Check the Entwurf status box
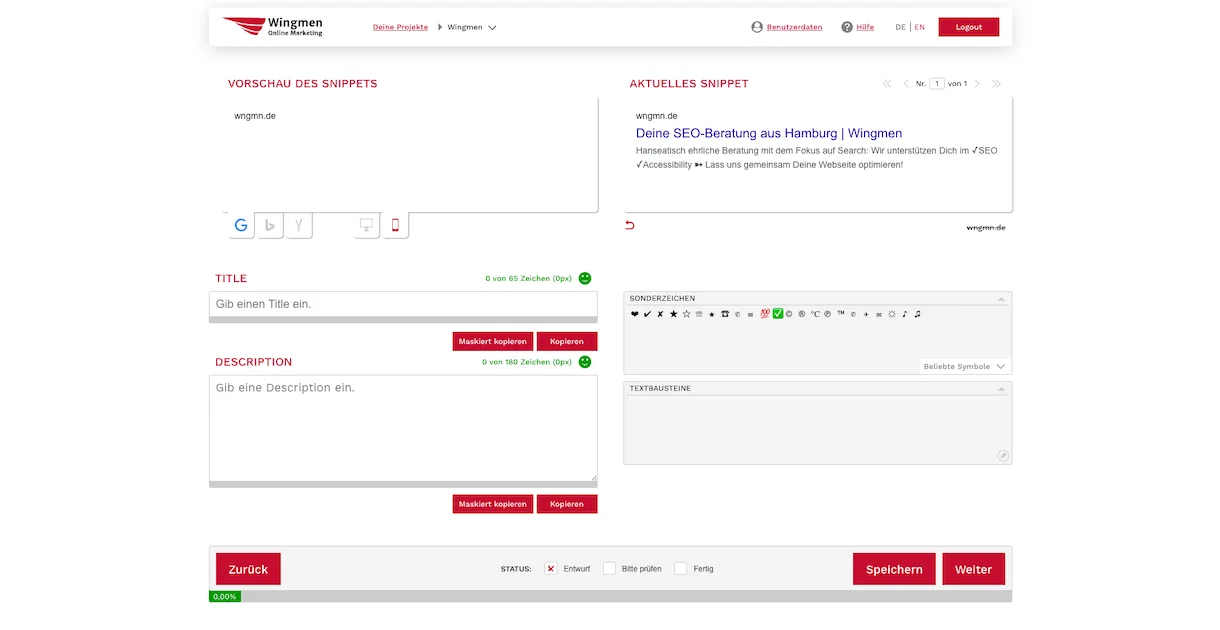 [x=550, y=568]
